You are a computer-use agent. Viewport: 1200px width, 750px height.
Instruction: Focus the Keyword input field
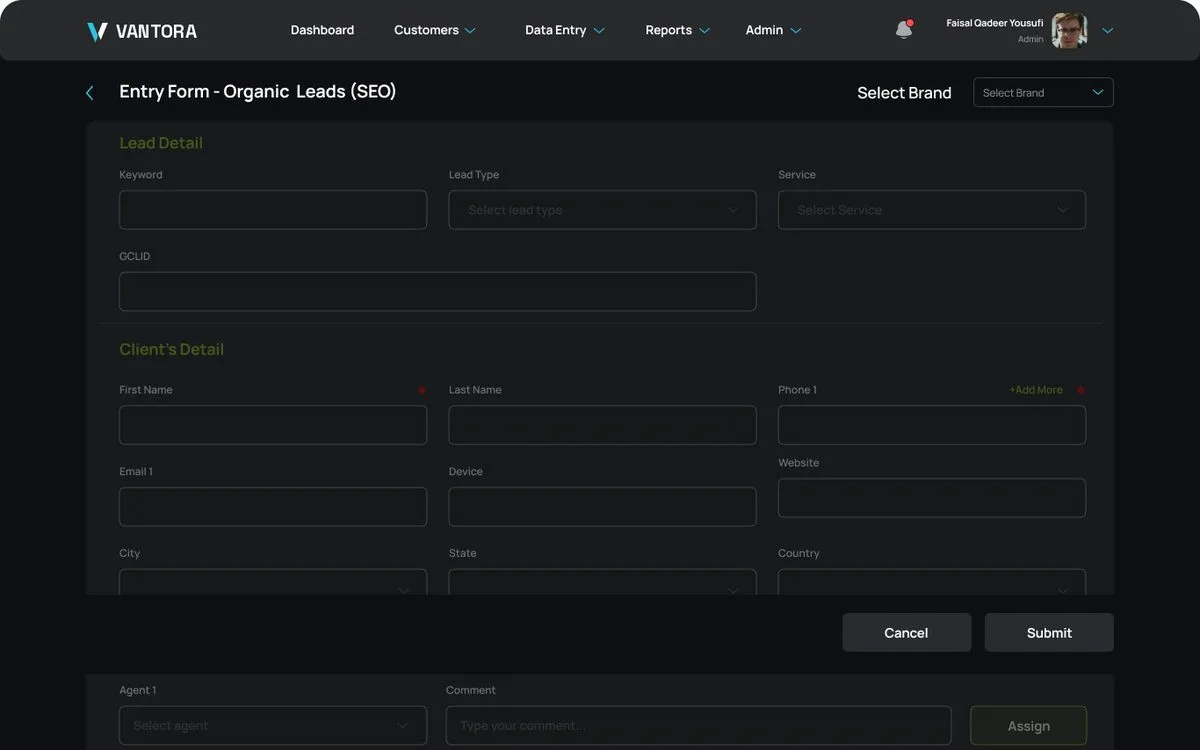point(273,210)
